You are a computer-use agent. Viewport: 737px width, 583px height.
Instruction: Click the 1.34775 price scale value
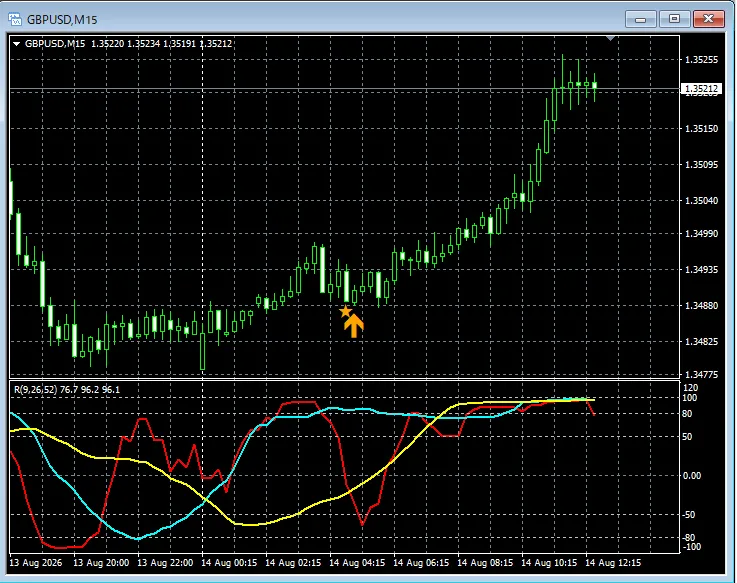(x=701, y=375)
